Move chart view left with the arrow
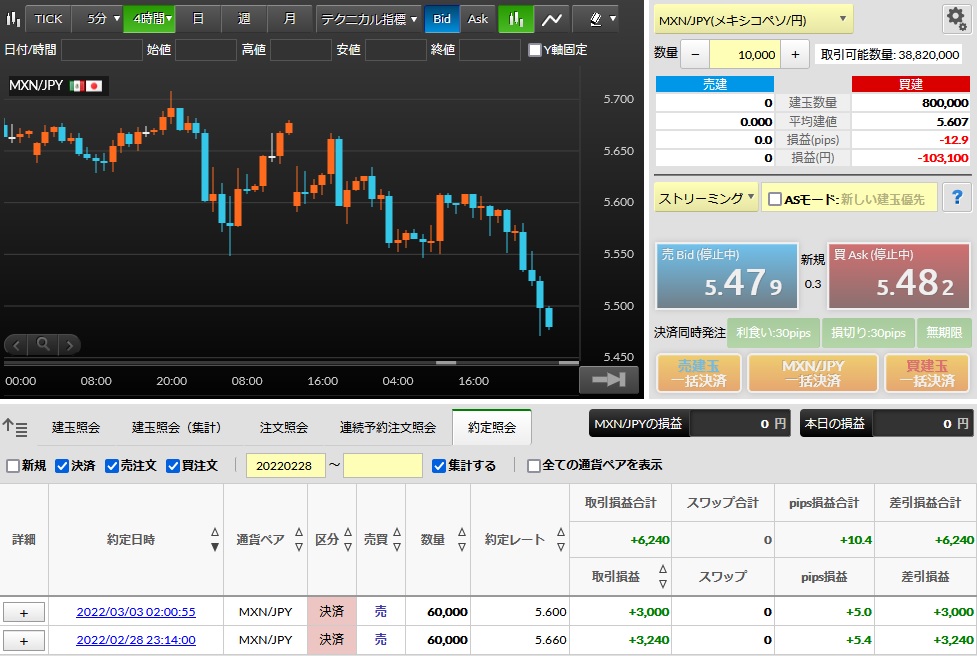977x656 pixels. [16, 345]
